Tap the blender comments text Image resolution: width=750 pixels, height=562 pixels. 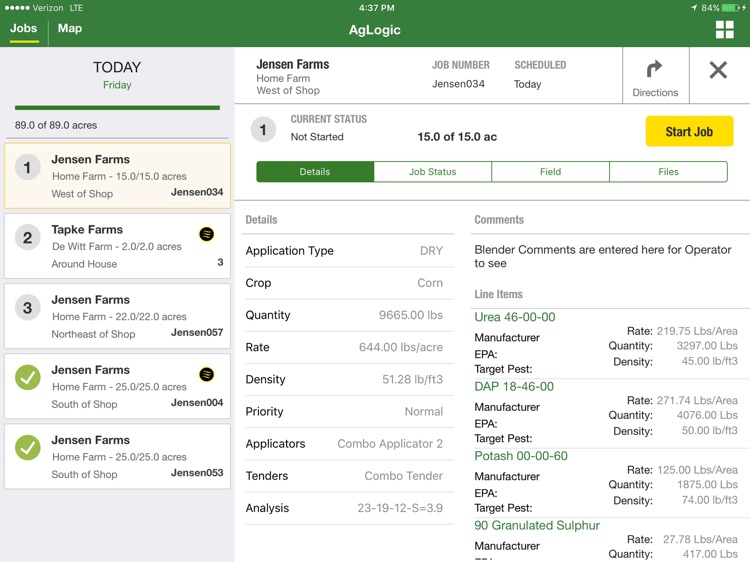pyautogui.click(x=602, y=256)
